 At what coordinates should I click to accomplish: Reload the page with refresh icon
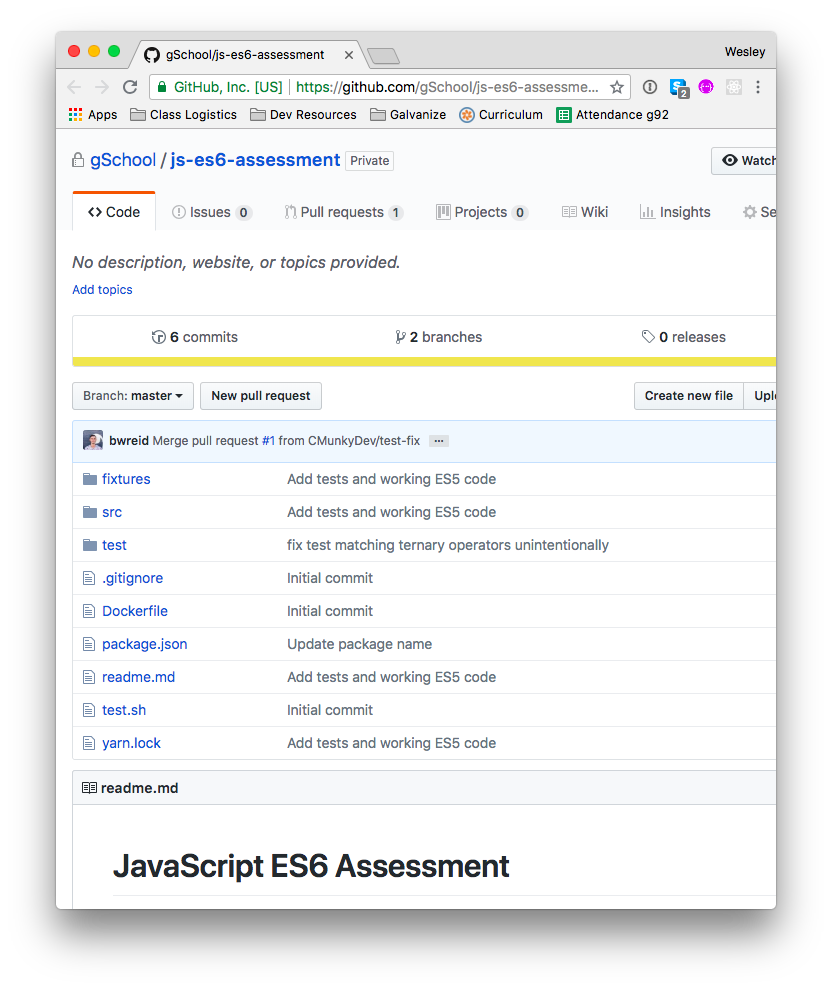130,87
